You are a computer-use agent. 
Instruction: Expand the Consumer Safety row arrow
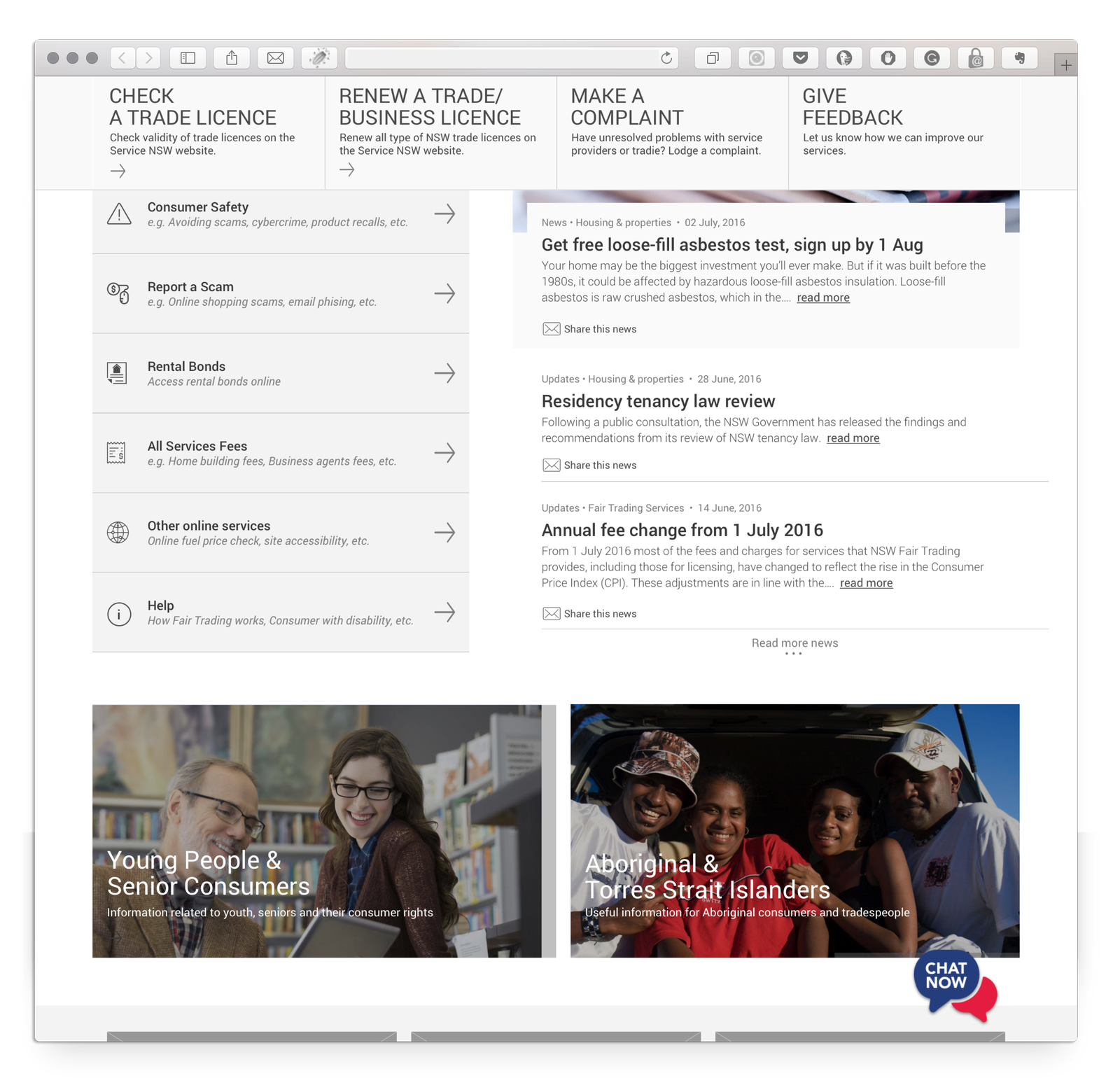click(444, 214)
